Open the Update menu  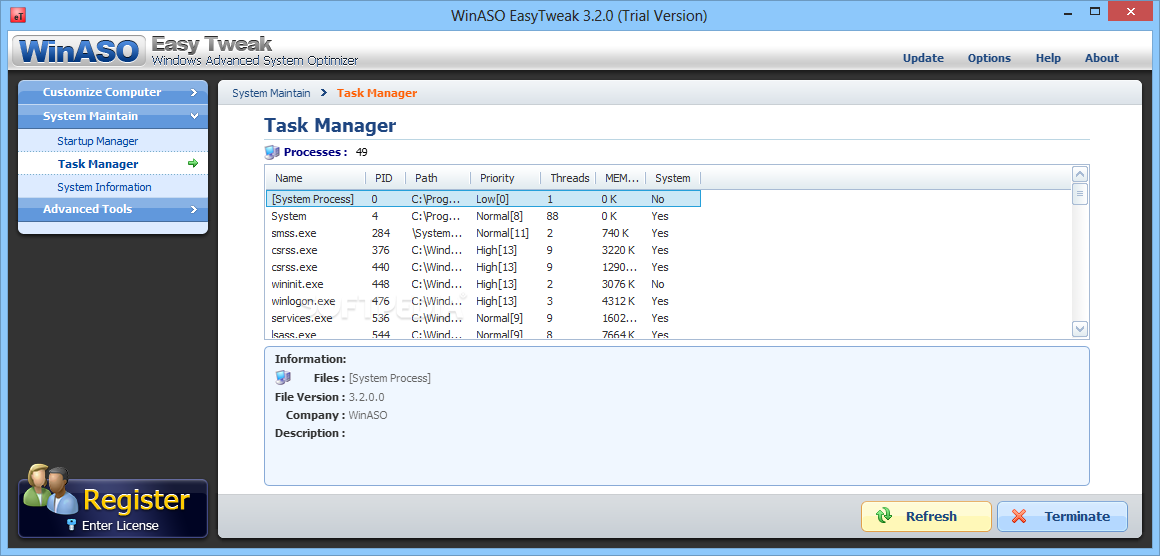pyautogui.click(x=923, y=58)
